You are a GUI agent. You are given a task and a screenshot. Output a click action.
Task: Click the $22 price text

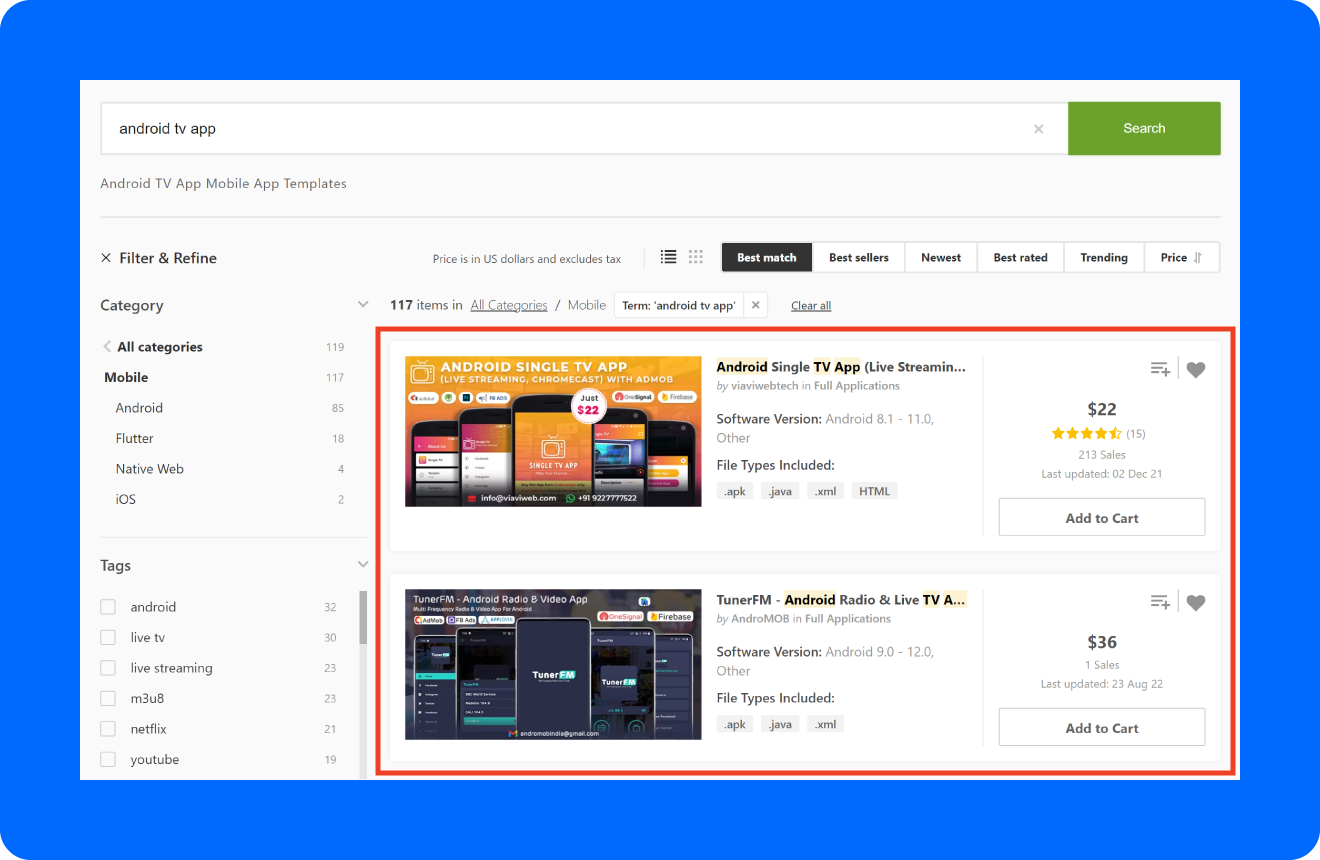tap(1102, 409)
